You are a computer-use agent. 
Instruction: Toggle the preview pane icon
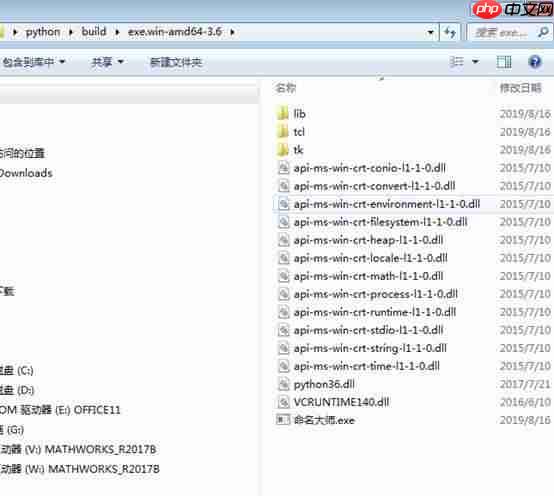[504, 62]
